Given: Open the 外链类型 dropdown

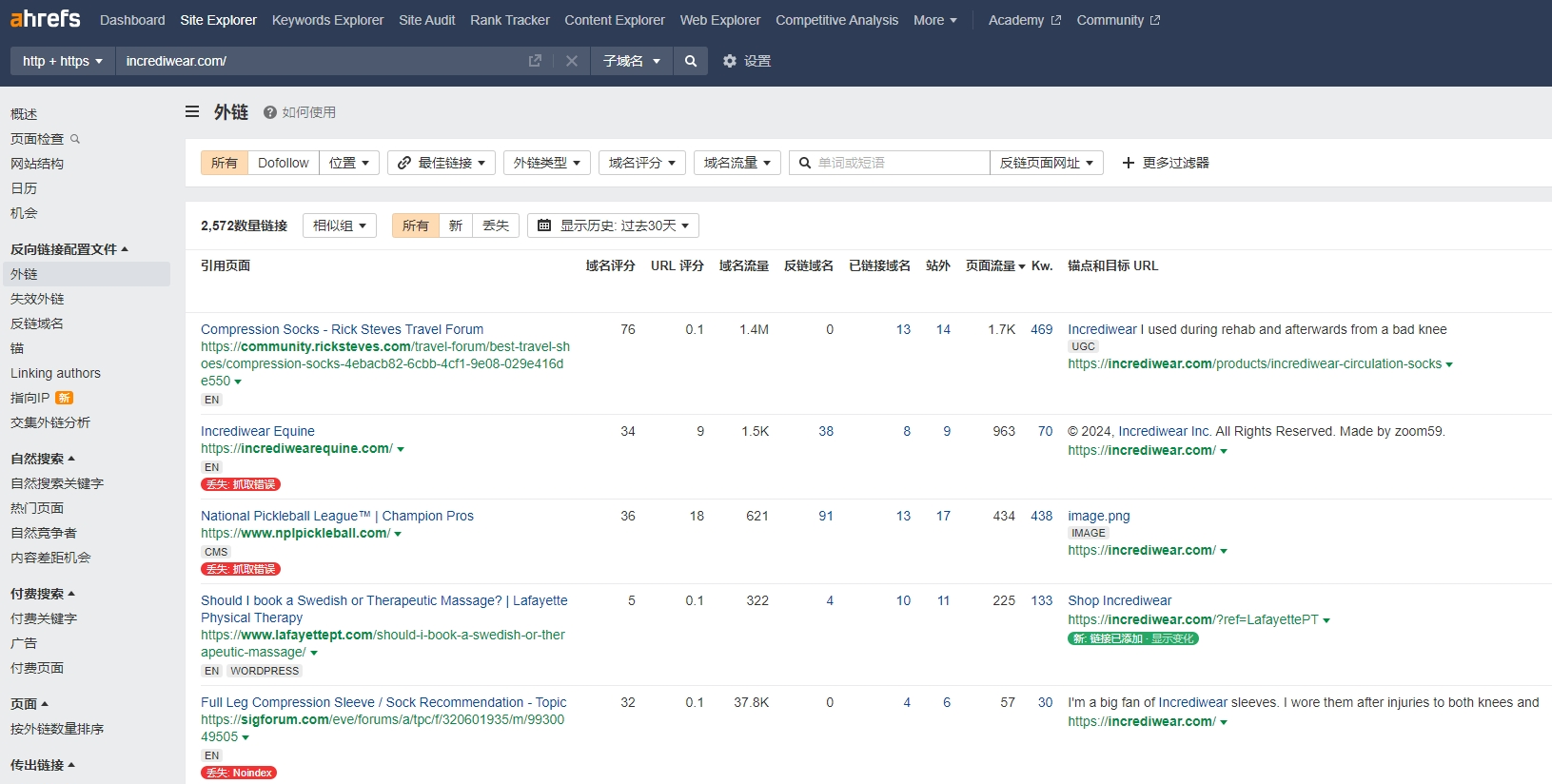Looking at the screenshot, I should (x=547, y=163).
